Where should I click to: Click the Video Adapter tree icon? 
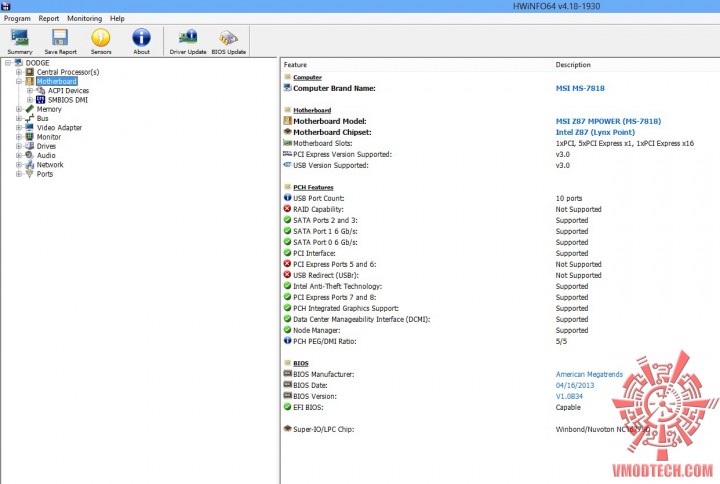pos(30,128)
